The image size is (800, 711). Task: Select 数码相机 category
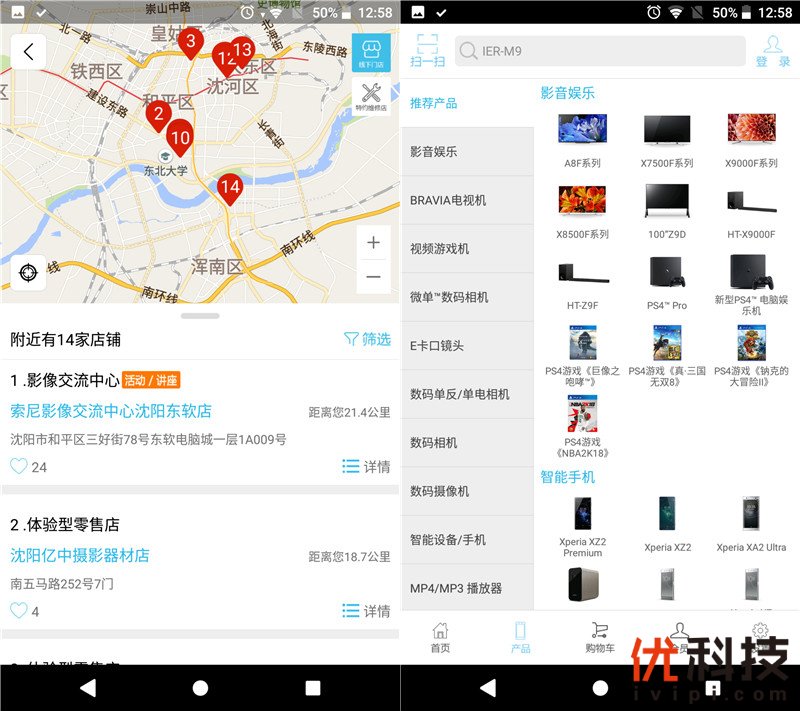[467, 443]
